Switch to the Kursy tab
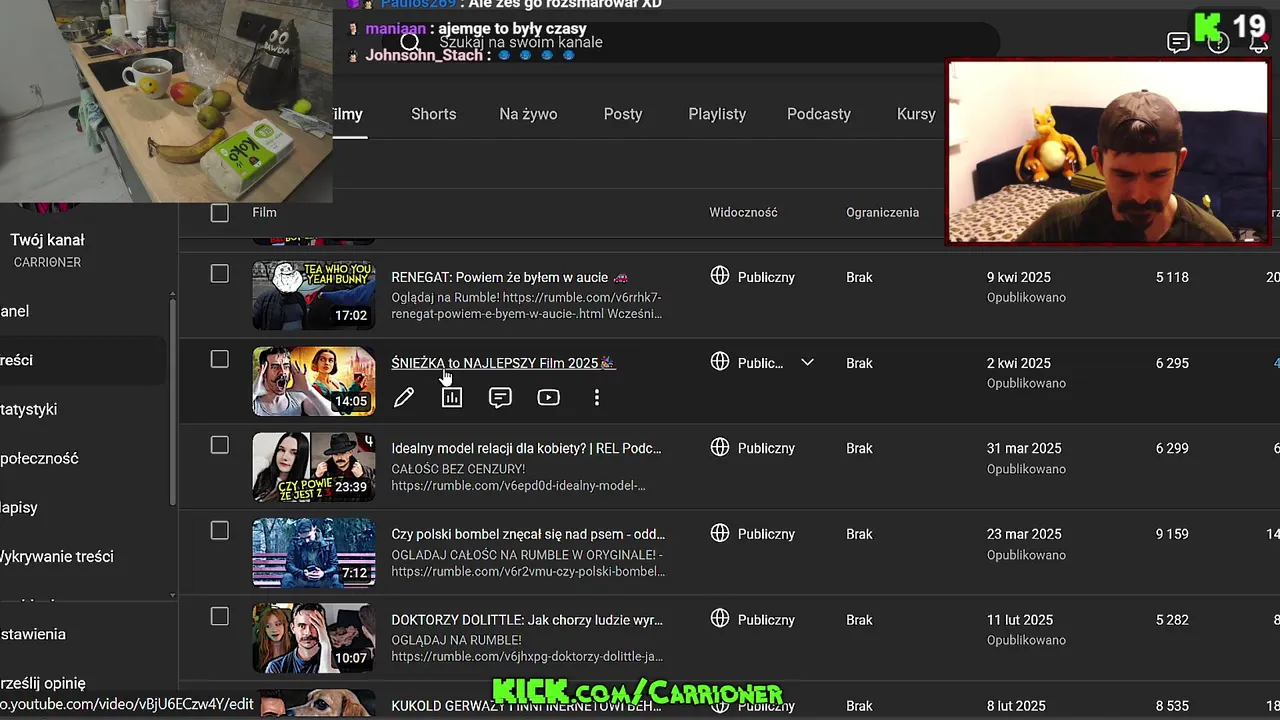 click(916, 114)
